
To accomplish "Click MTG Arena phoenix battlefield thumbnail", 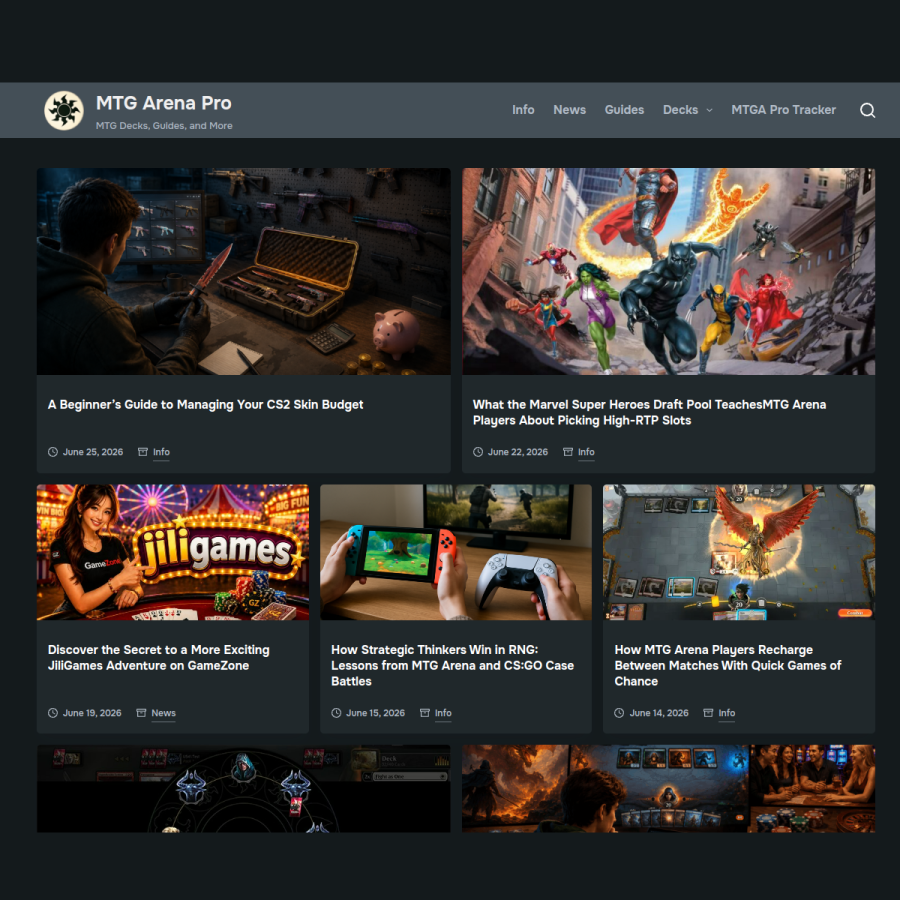I will point(739,552).
